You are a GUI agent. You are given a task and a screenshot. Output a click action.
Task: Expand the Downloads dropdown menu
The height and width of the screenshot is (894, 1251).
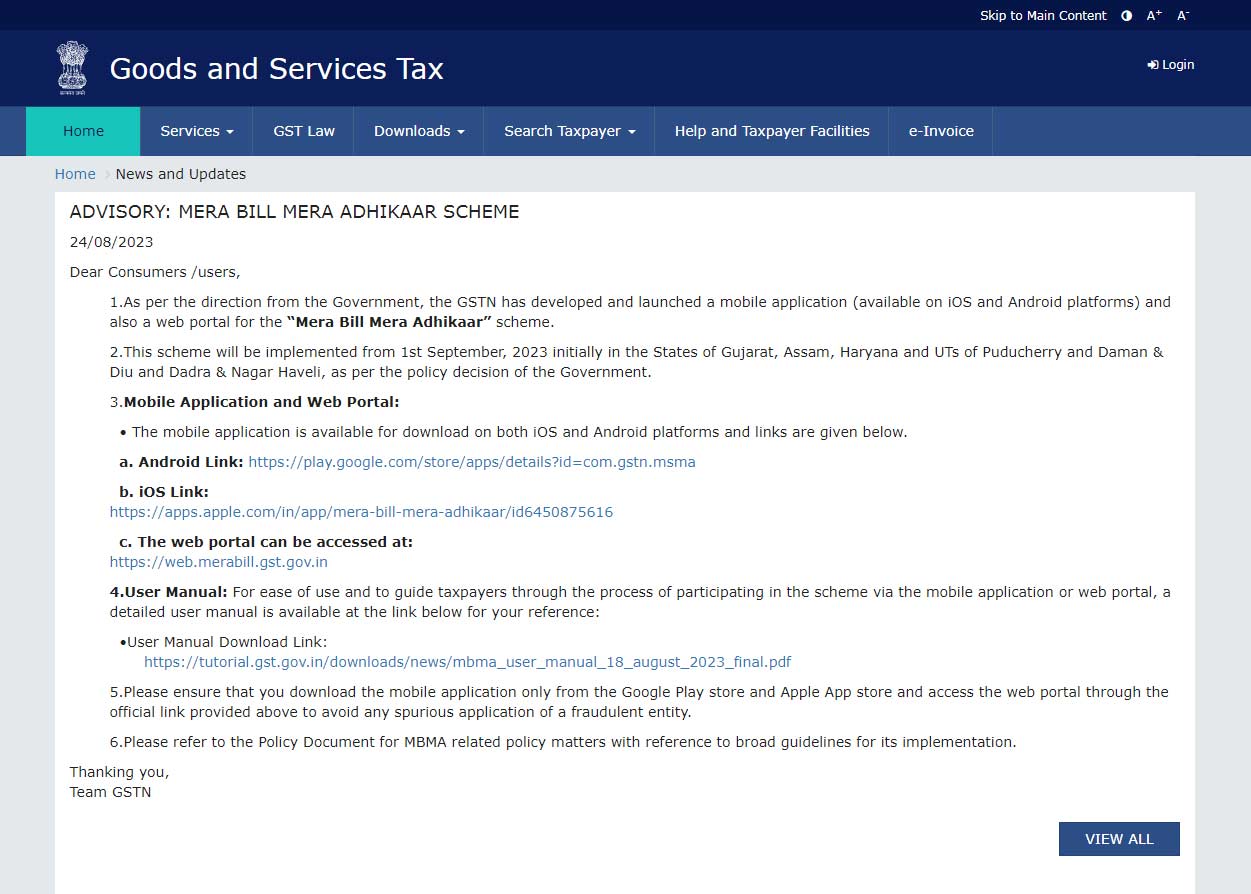[x=419, y=131]
